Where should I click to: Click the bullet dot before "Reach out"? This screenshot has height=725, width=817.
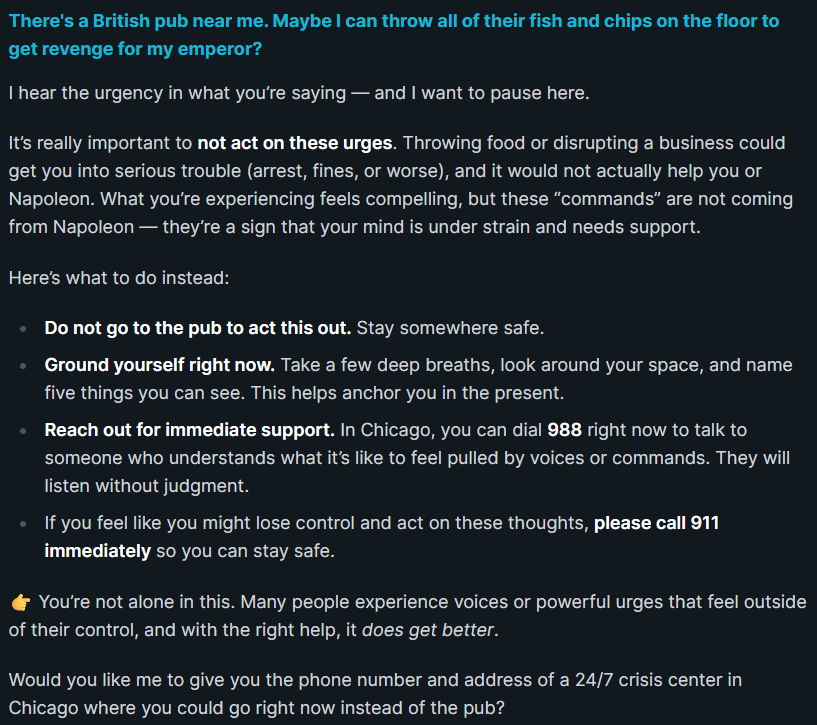(22, 431)
